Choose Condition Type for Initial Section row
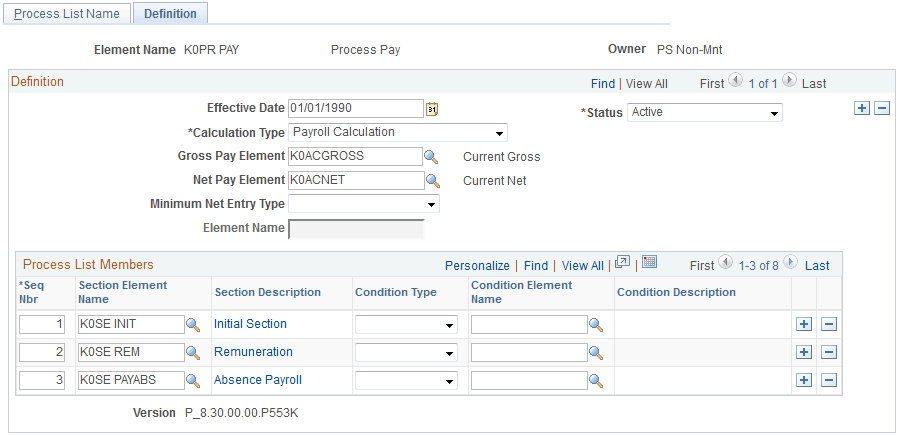 pyautogui.click(x=406, y=325)
